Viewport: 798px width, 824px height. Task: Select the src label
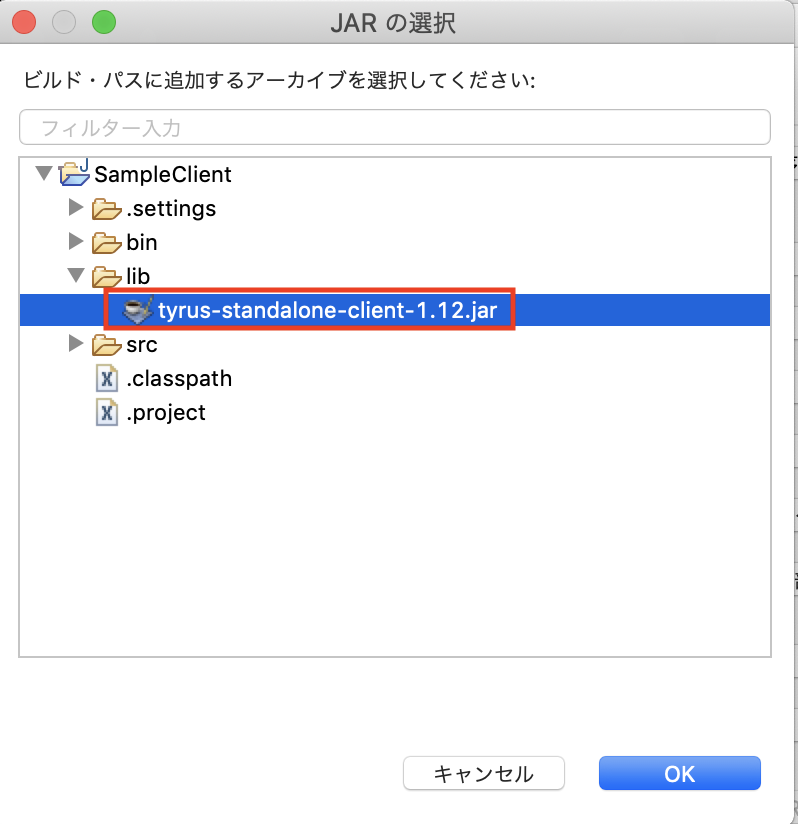point(142,345)
